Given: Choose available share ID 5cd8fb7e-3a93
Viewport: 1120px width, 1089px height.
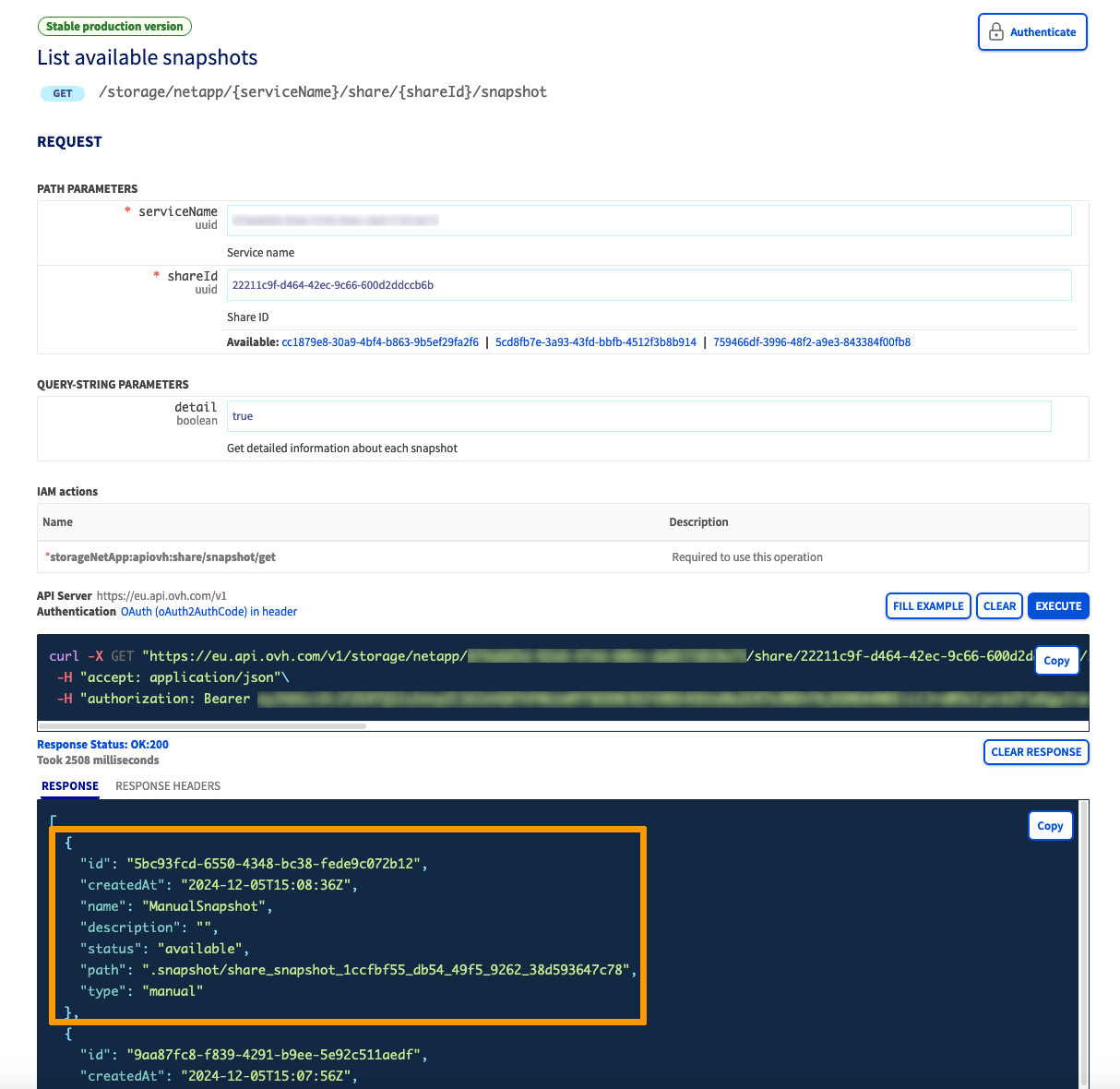Looking at the screenshot, I should 595,342.
